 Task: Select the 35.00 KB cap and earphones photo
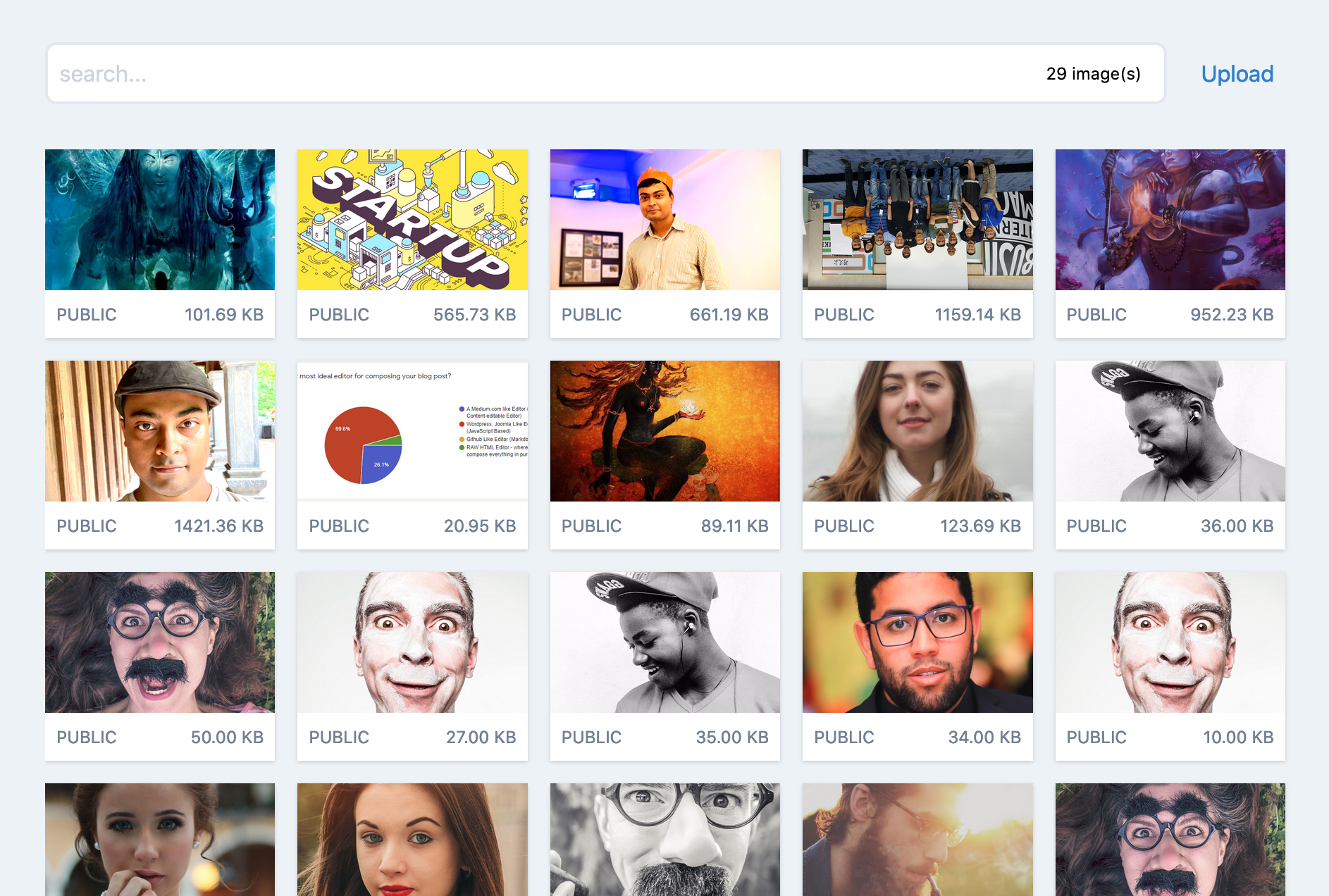coord(665,642)
